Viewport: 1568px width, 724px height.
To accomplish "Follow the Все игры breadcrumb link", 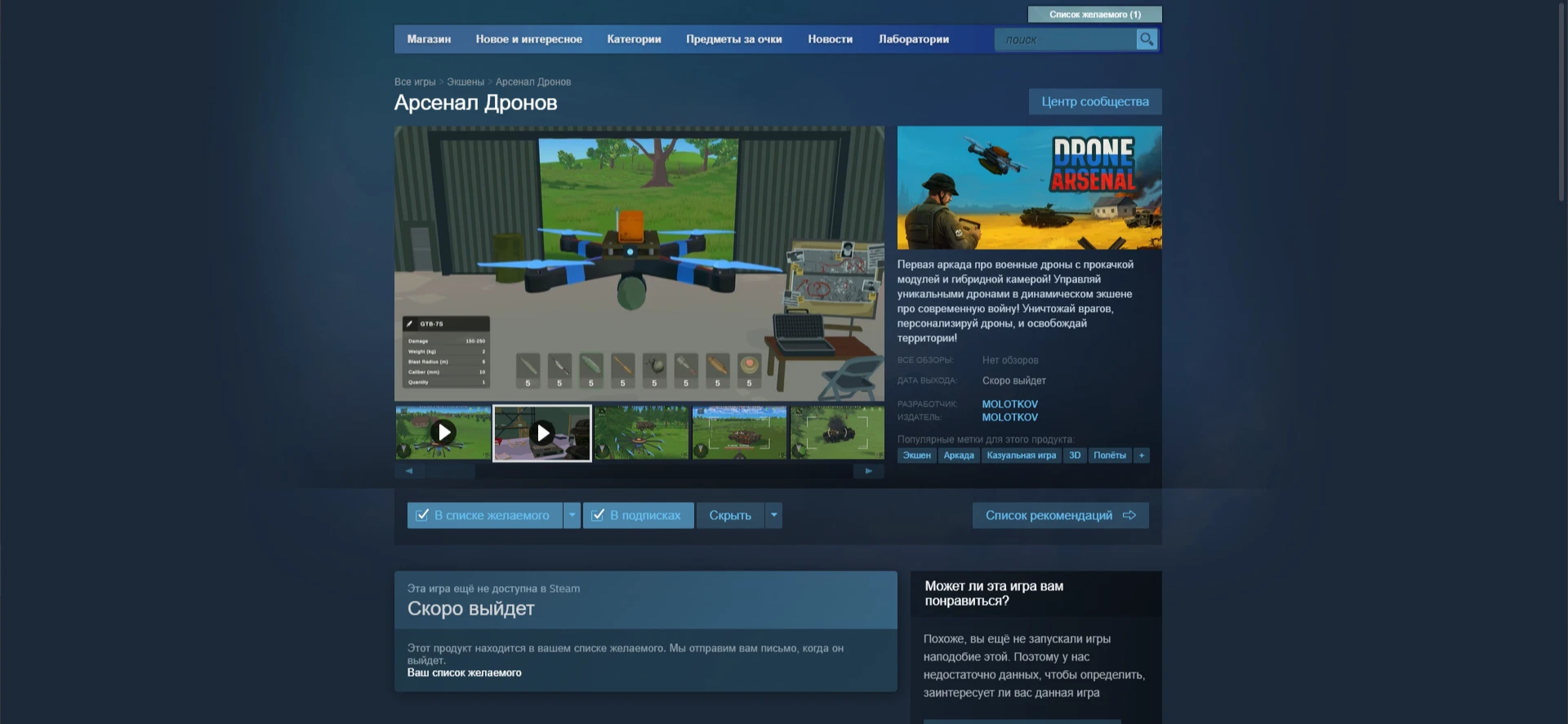I will [x=415, y=82].
